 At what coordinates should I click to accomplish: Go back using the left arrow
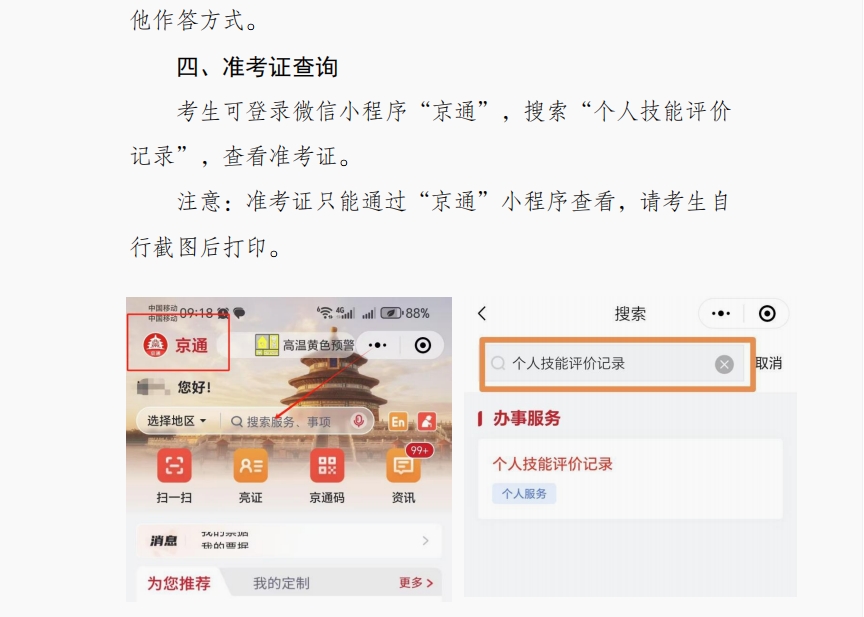(x=482, y=313)
